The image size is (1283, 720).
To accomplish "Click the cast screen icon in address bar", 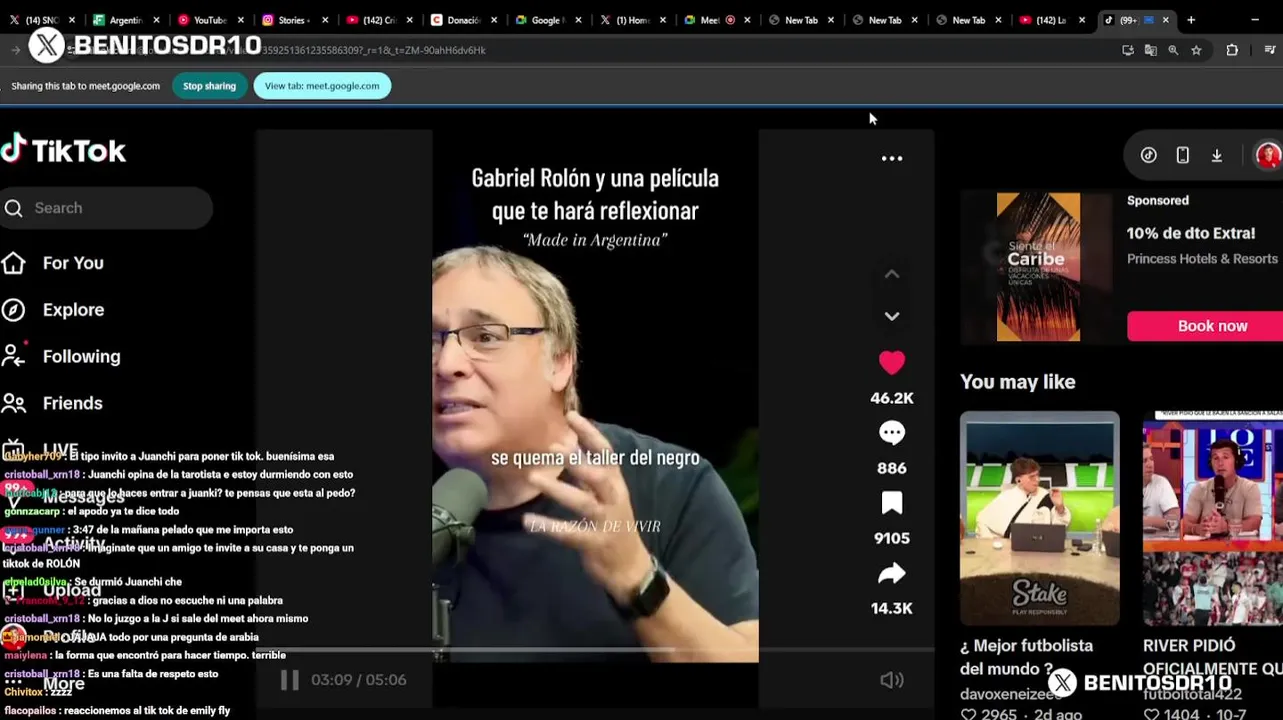I will coord(1128,50).
